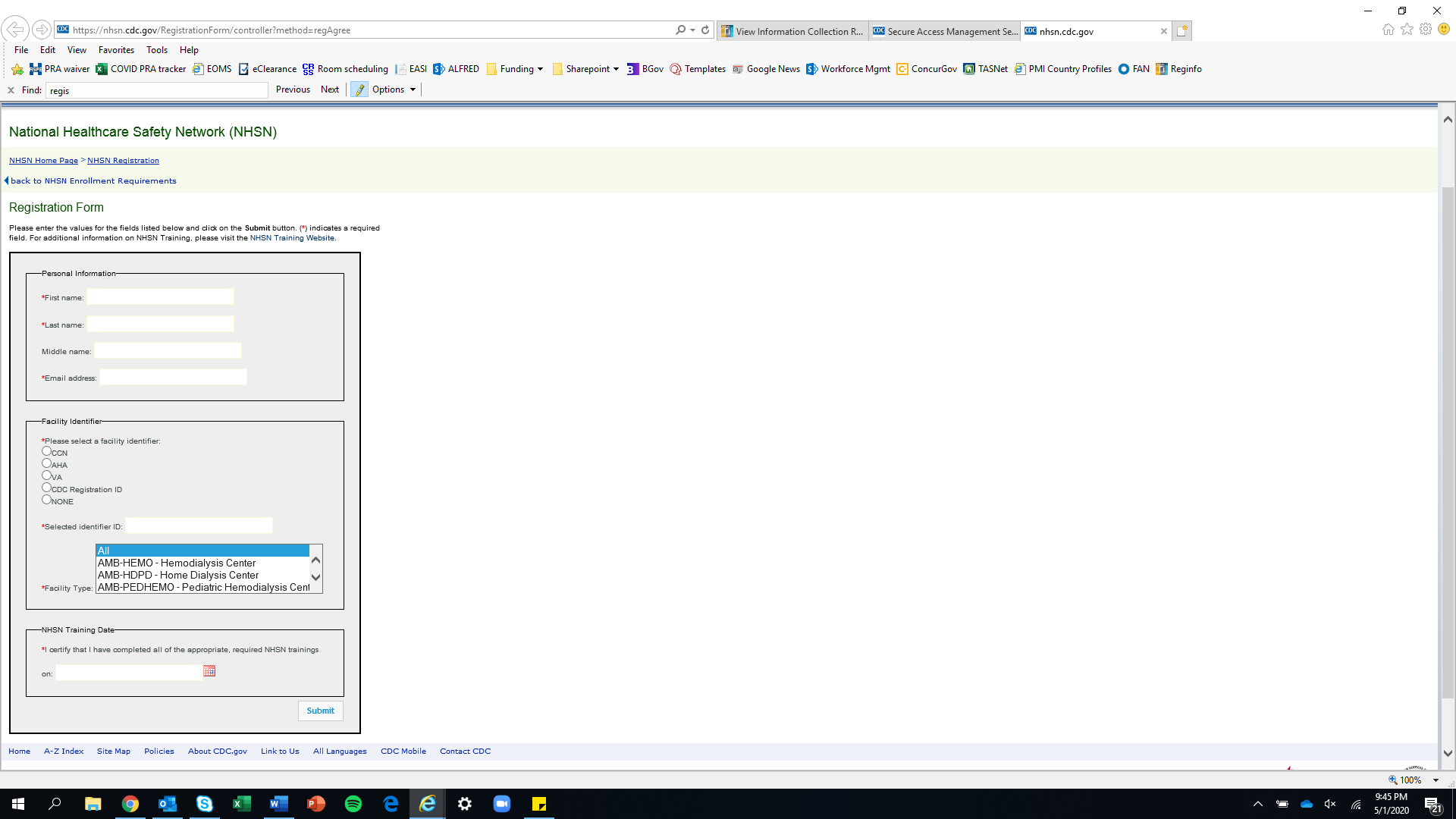
Task: Open the NHSN Training Website link
Action: click(x=292, y=238)
